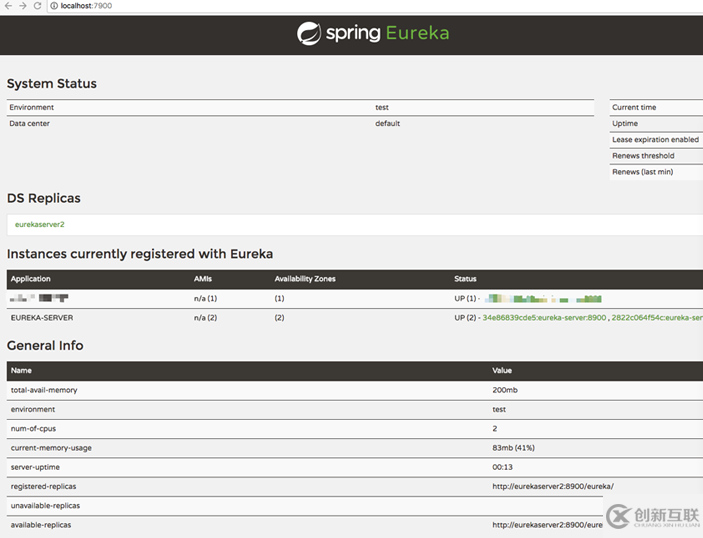Image resolution: width=703 pixels, height=538 pixels.
Task: Click the Name header in General Info
Action: [21, 370]
